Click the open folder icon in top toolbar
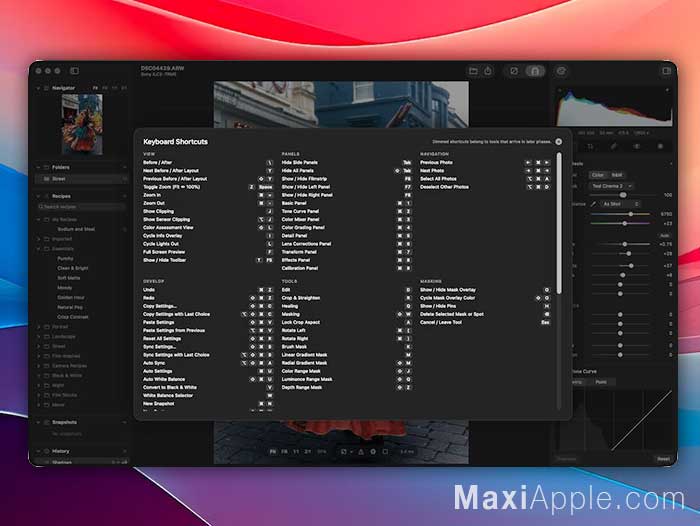700x526 pixels. pyautogui.click(x=473, y=71)
